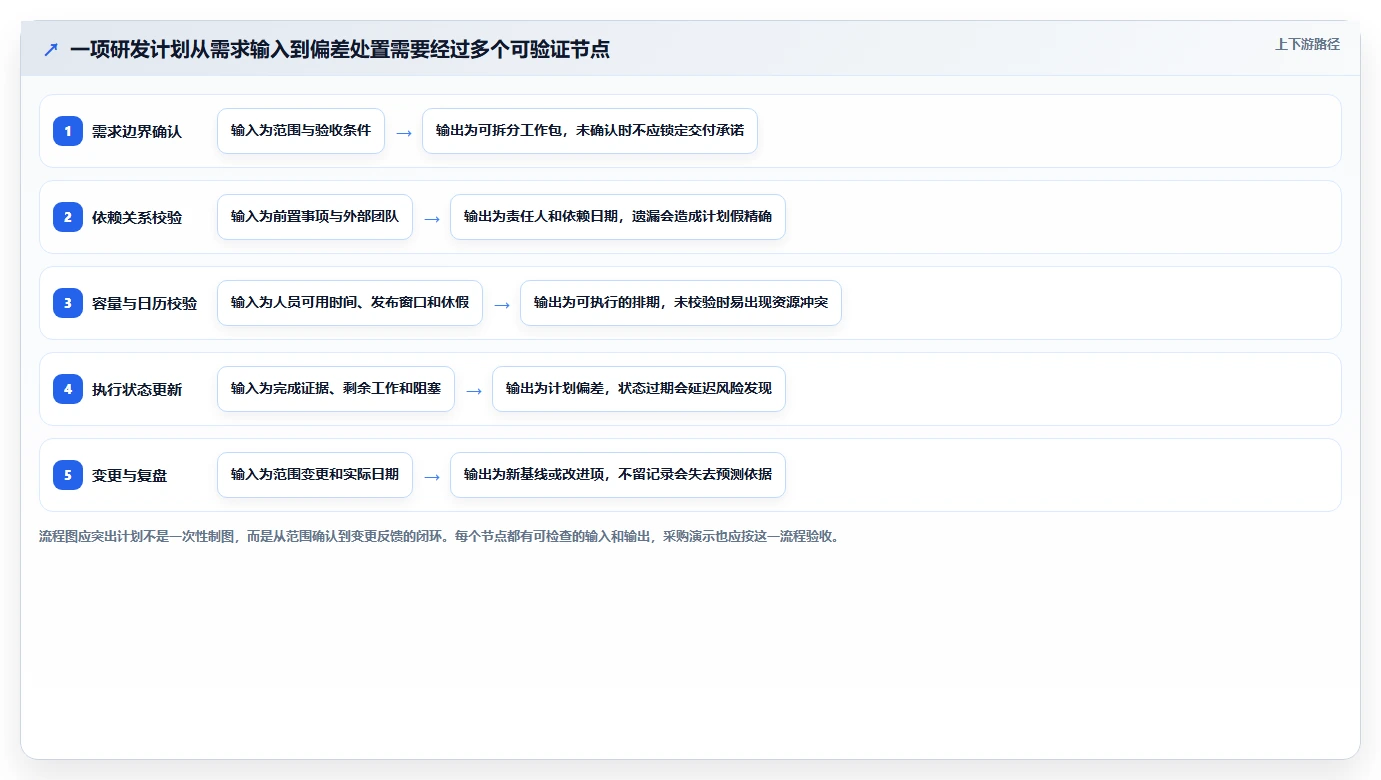
Task: Click the 输入为范围变更和实际日期 box
Action: (315, 475)
